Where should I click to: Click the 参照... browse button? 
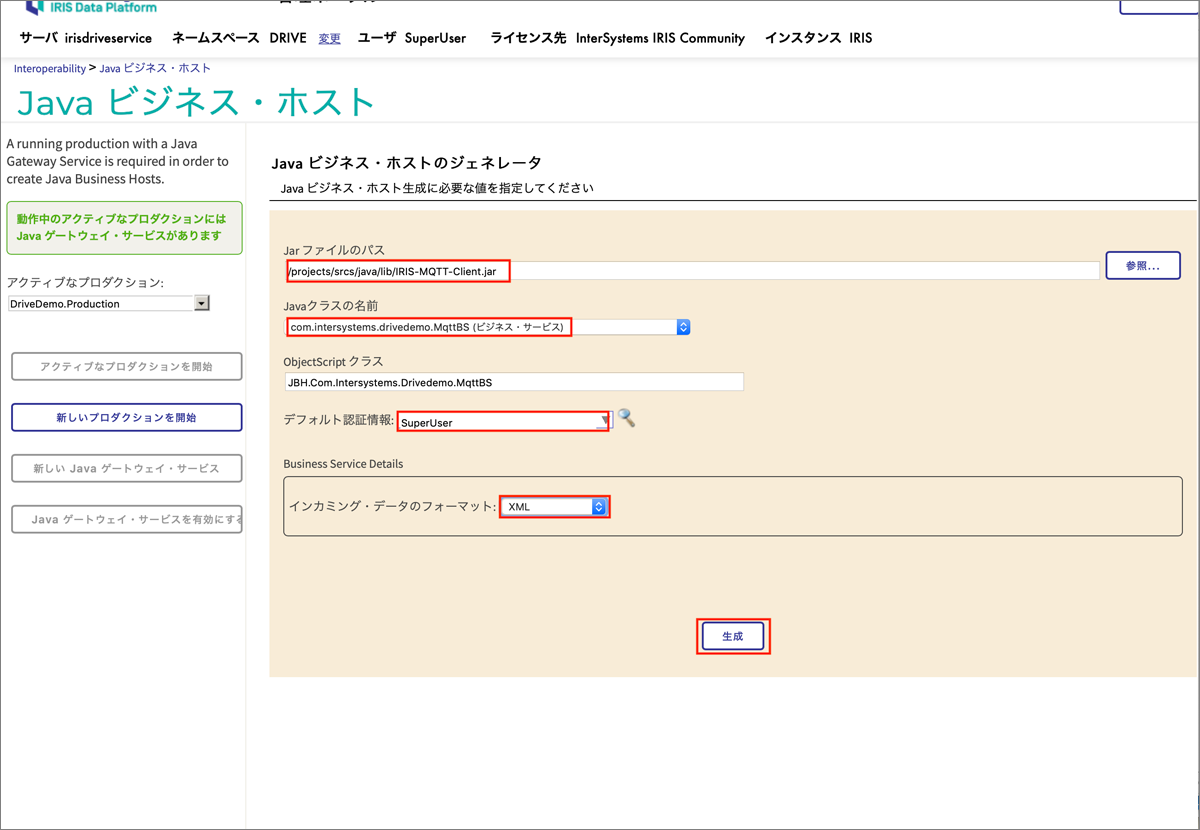click(1143, 265)
